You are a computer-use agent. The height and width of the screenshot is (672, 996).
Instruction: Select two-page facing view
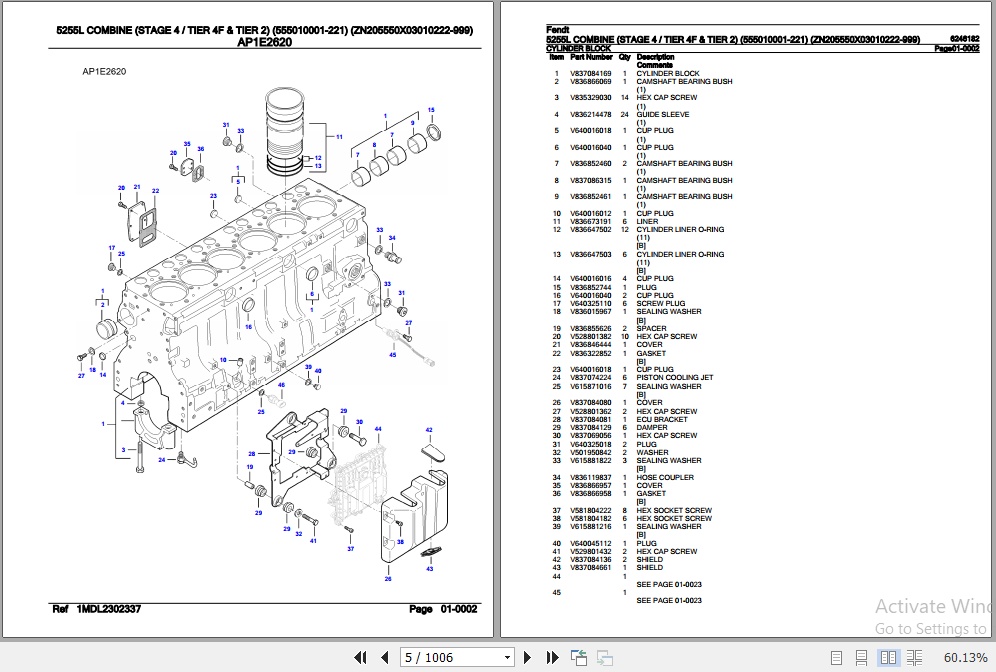(x=888, y=657)
